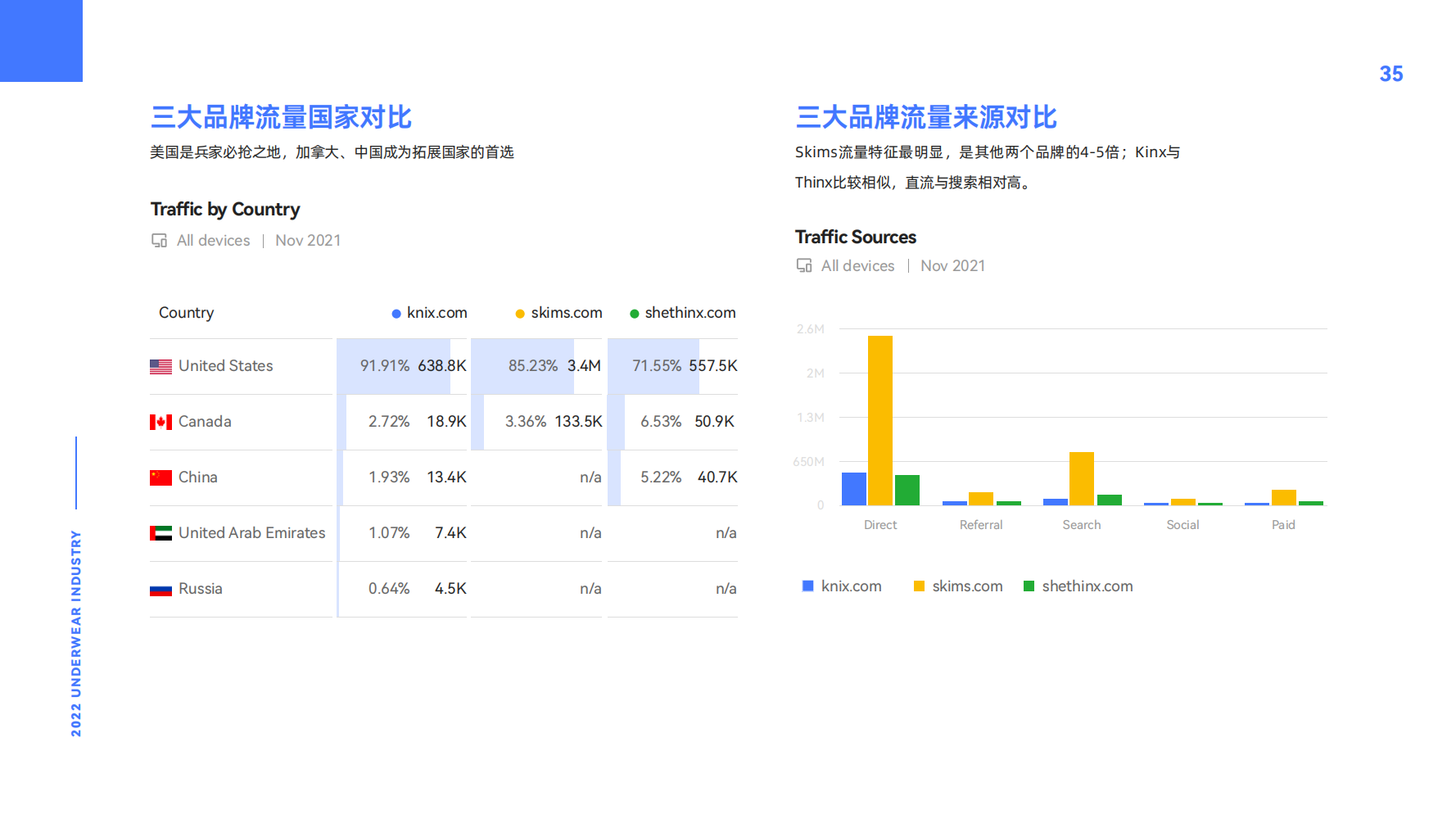Select the tall yellow Direct bar for skims.com
1456x819 pixels.
point(880,420)
